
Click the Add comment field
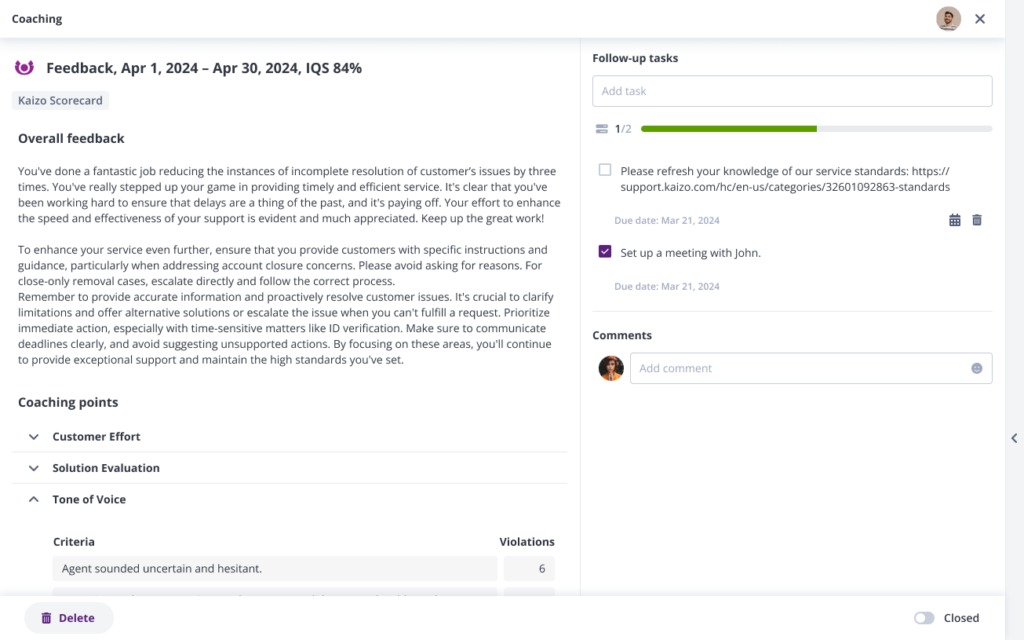[x=800, y=368]
